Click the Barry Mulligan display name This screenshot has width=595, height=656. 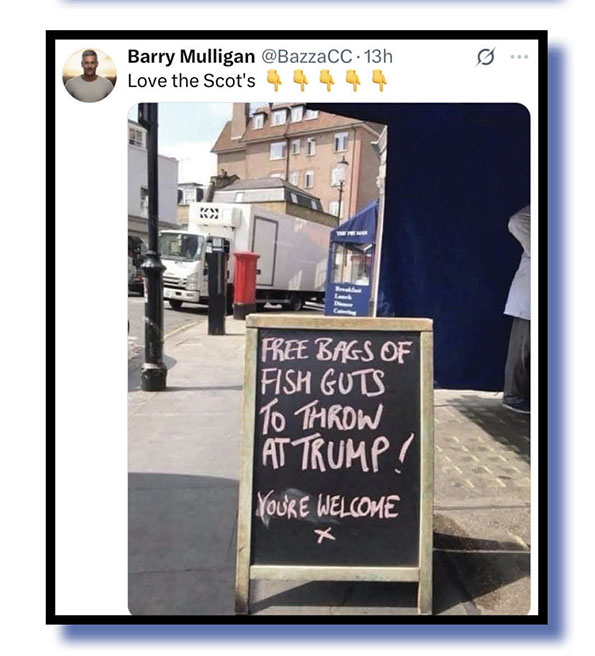coord(191,56)
